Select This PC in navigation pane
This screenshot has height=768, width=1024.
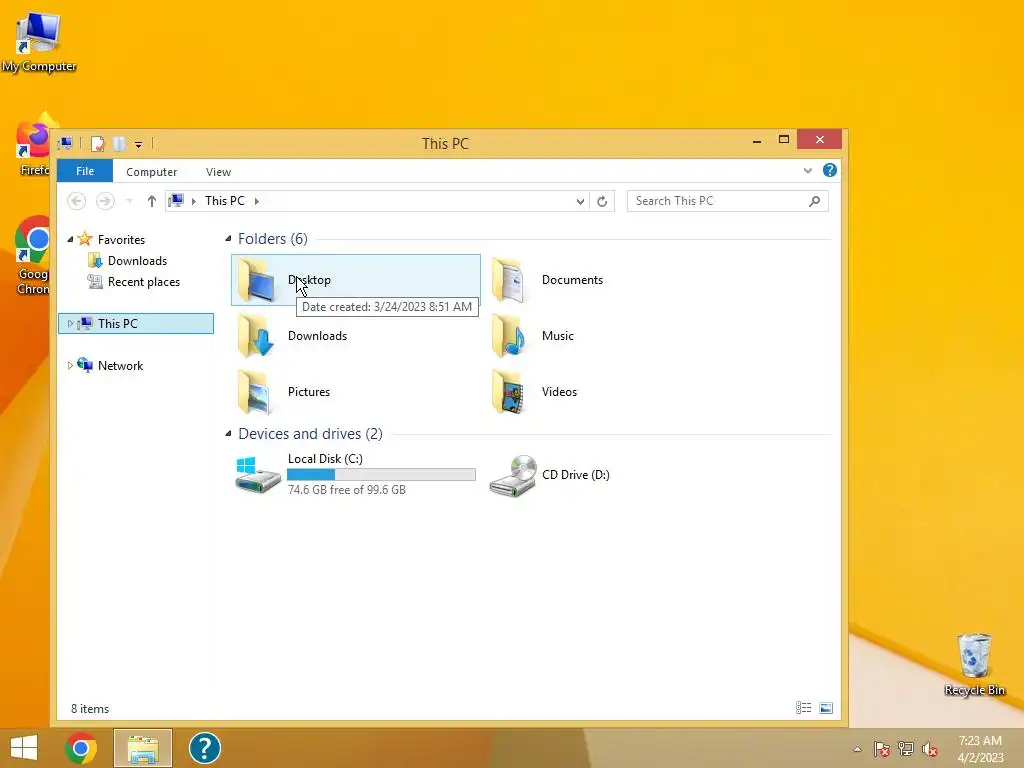136,323
